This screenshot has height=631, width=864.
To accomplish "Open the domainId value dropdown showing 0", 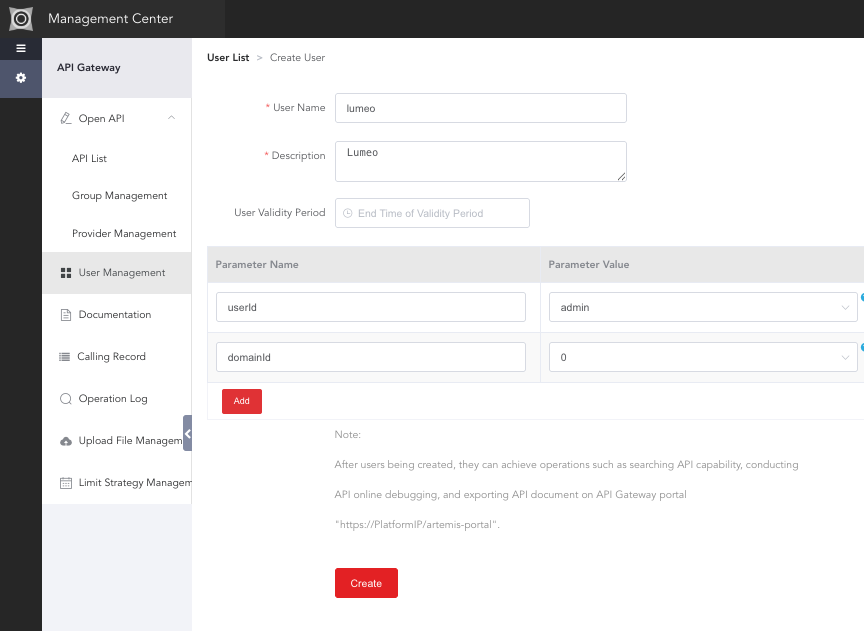I will coord(703,357).
